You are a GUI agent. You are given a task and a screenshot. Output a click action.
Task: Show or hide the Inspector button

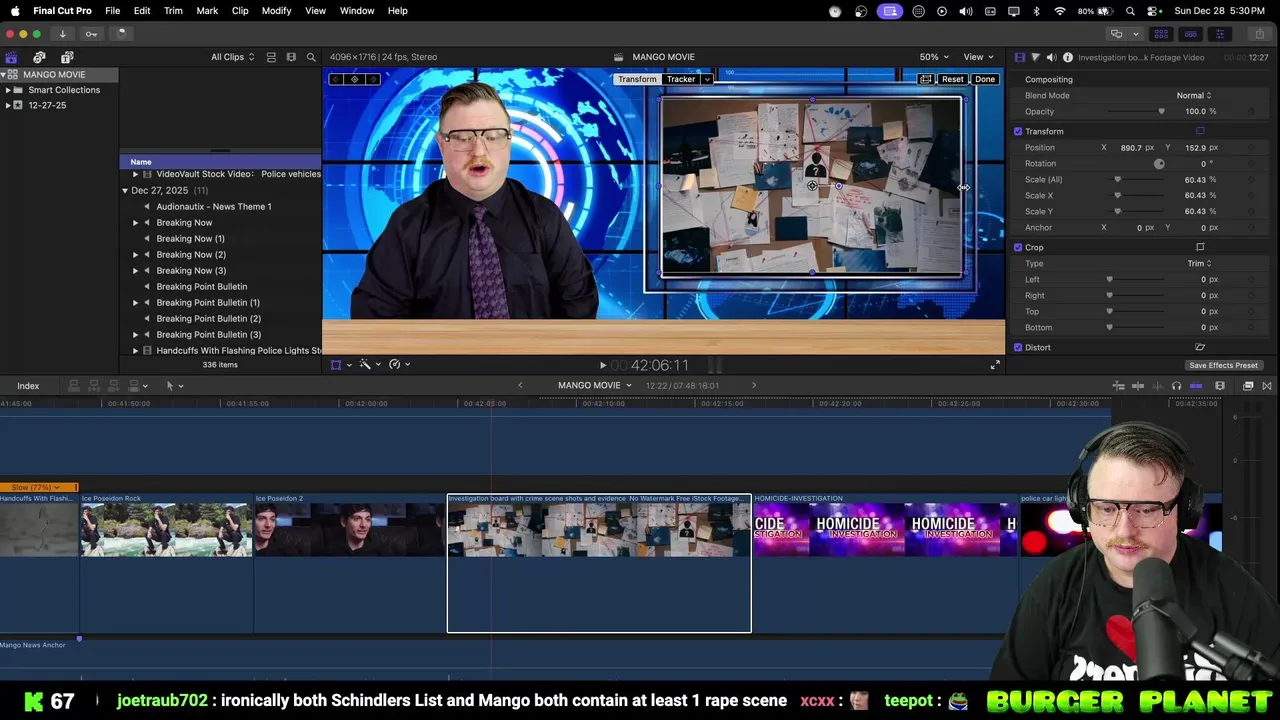[1220, 33]
